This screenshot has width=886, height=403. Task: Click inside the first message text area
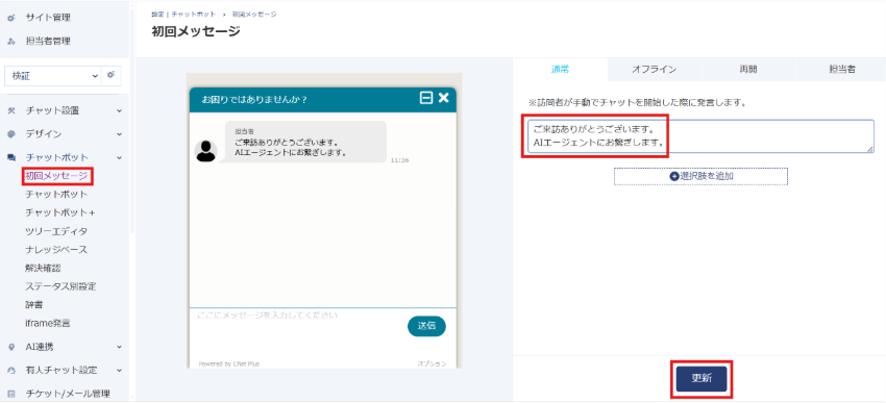pos(701,136)
